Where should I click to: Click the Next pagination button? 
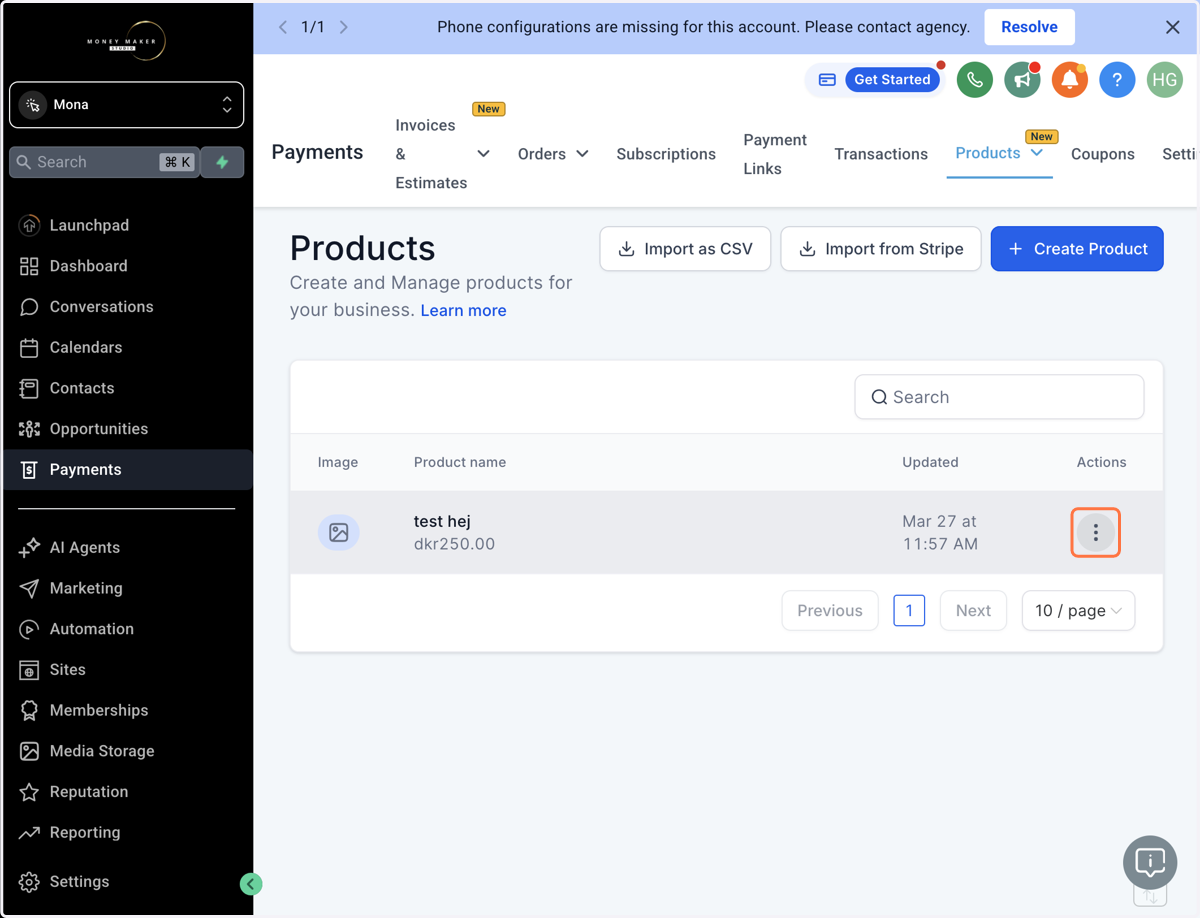[973, 611]
